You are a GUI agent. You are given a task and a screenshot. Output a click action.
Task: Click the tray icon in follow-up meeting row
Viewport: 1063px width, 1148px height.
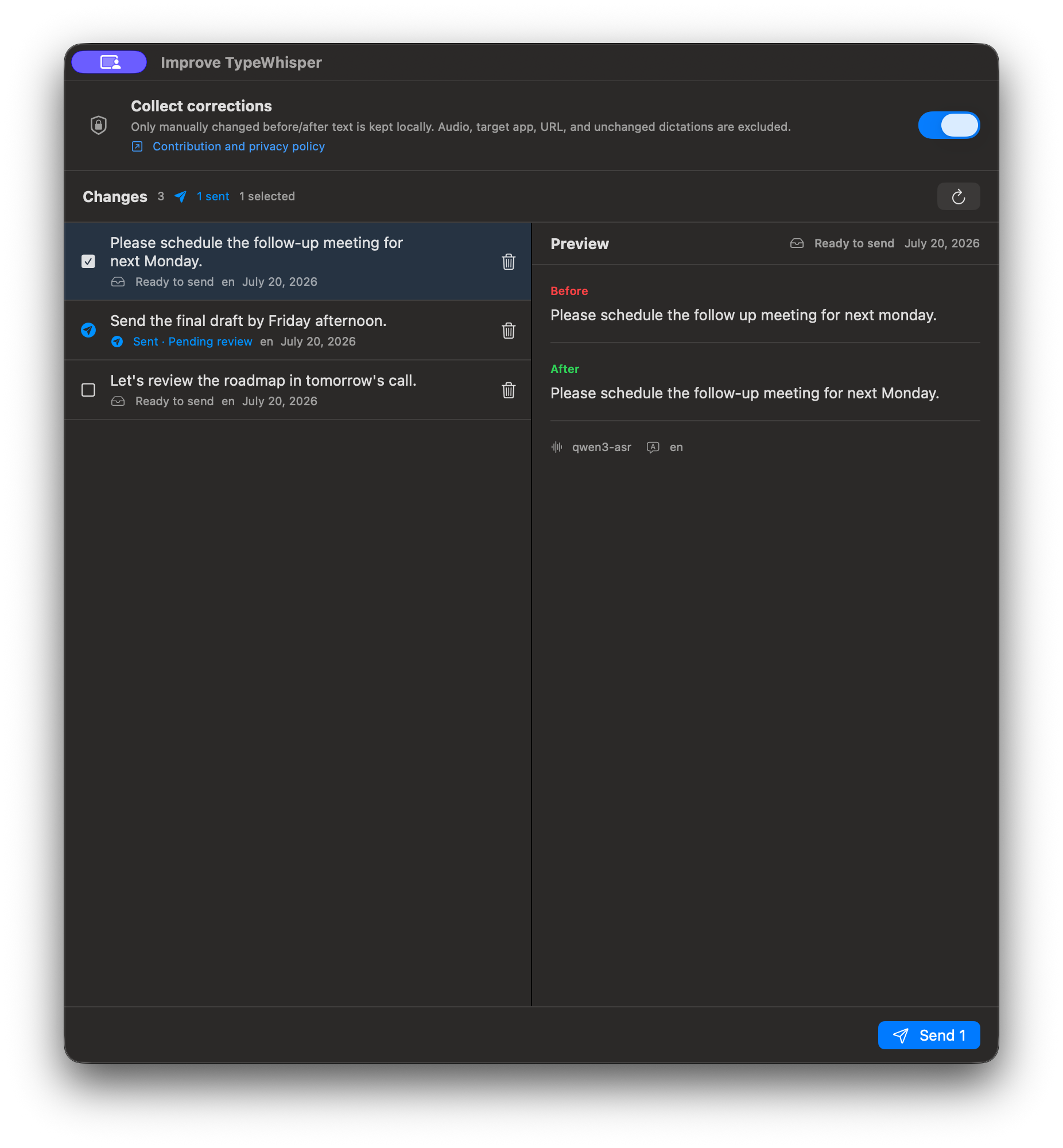click(118, 282)
